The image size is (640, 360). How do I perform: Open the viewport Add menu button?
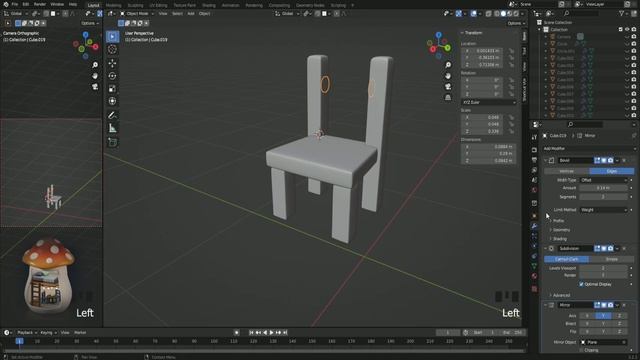pyautogui.click(x=191, y=13)
